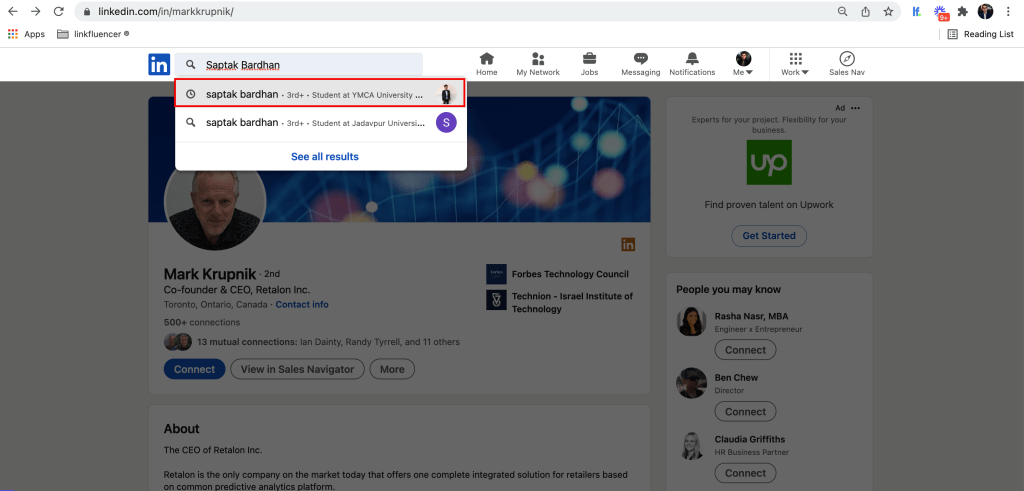The width and height of the screenshot is (1024, 491).
Task: Open the Reading List
Action: pos(980,34)
